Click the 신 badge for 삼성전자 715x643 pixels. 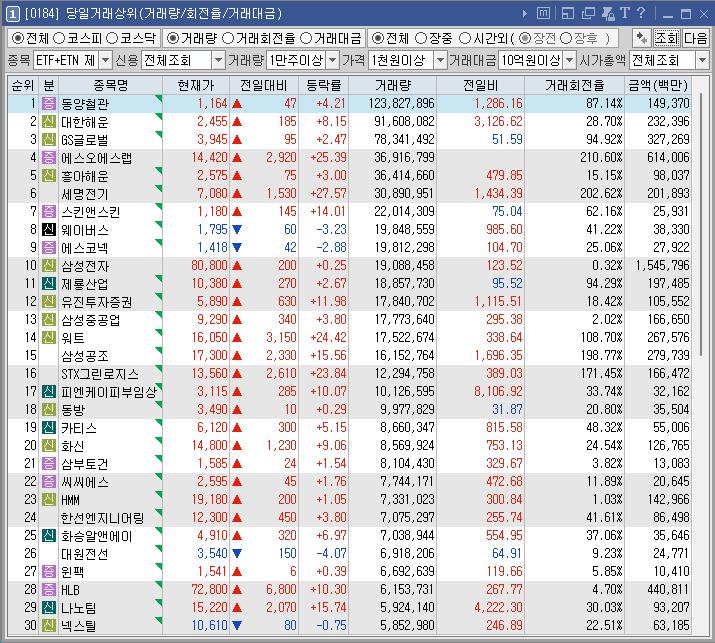point(49,265)
